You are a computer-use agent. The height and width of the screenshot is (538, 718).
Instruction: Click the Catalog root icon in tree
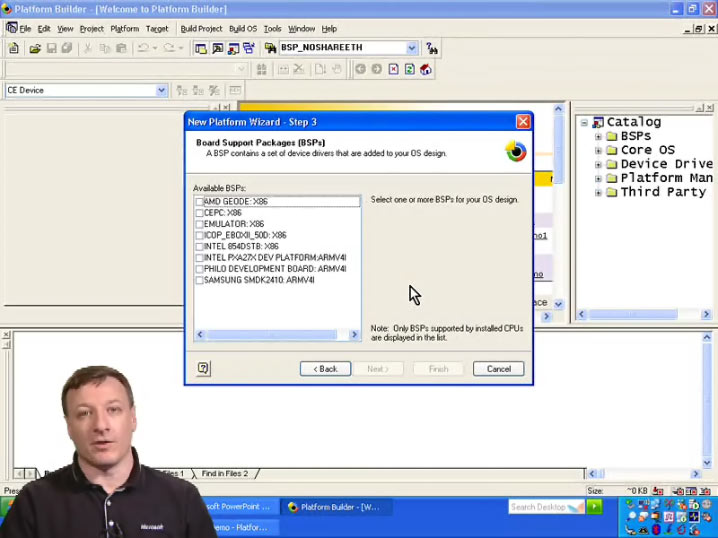[598, 122]
